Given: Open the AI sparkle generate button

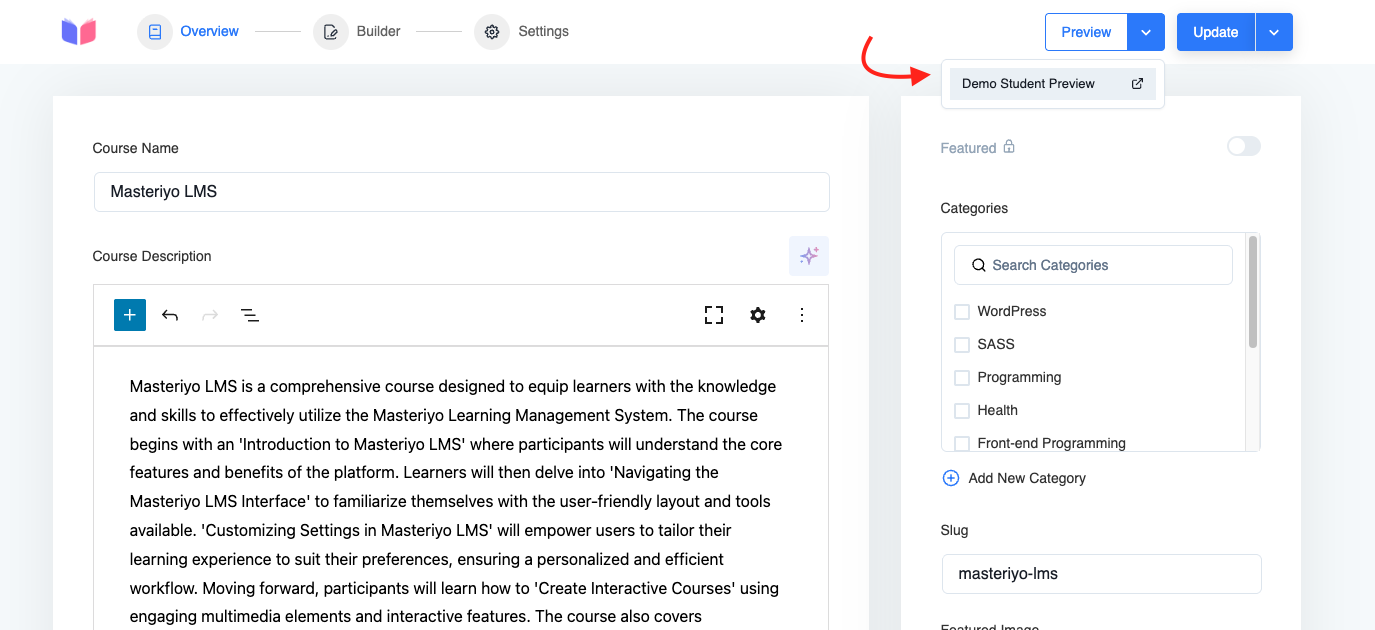Looking at the screenshot, I should [x=809, y=256].
